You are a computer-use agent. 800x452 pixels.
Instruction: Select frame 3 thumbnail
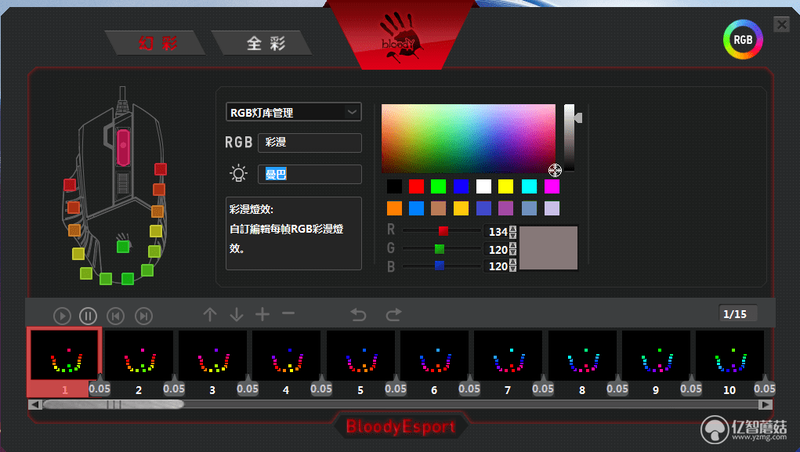[x=212, y=355]
